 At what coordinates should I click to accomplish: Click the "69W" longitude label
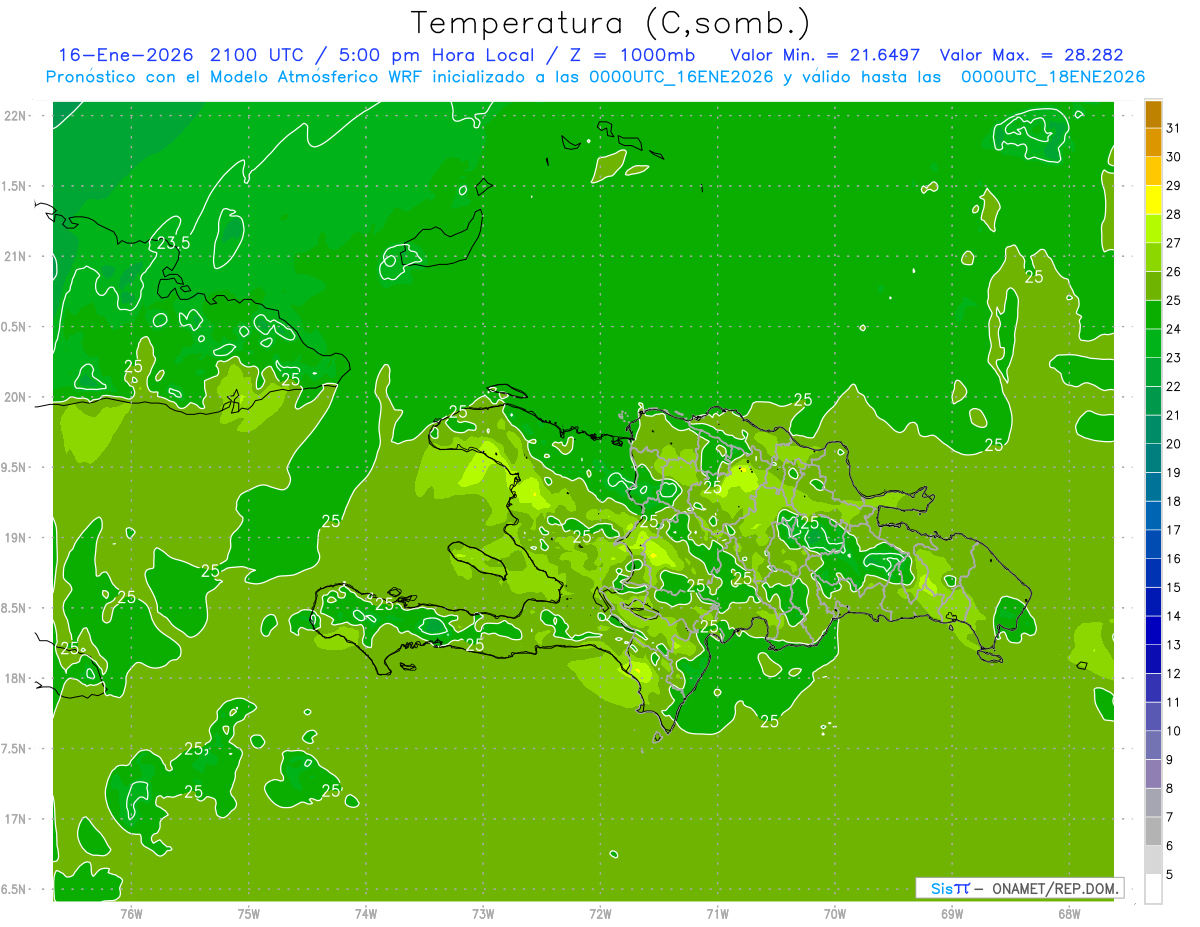point(952,913)
